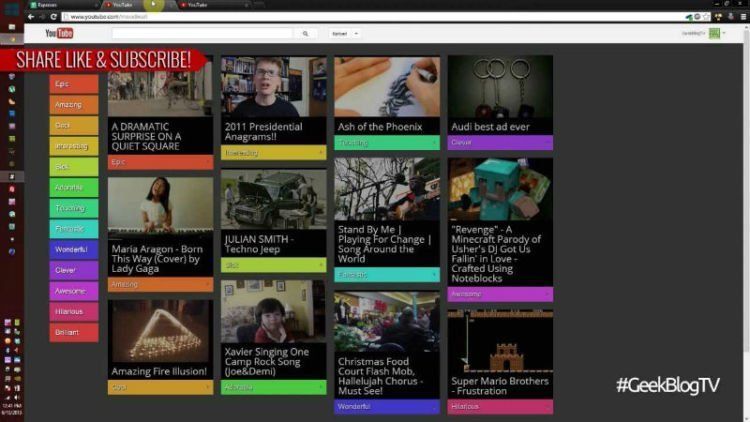
Task: Expand the account menu arrow beside the avatar
Action: tap(724, 33)
